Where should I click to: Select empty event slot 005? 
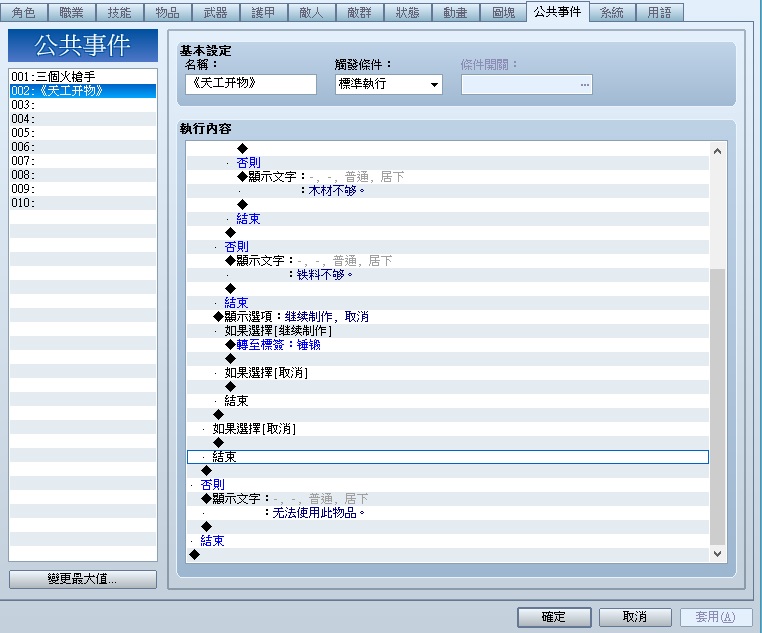click(x=83, y=133)
